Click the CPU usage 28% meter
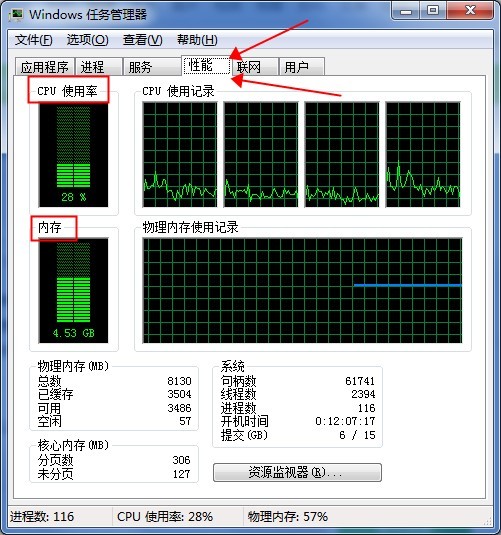The width and height of the screenshot is (501, 535). [73, 155]
